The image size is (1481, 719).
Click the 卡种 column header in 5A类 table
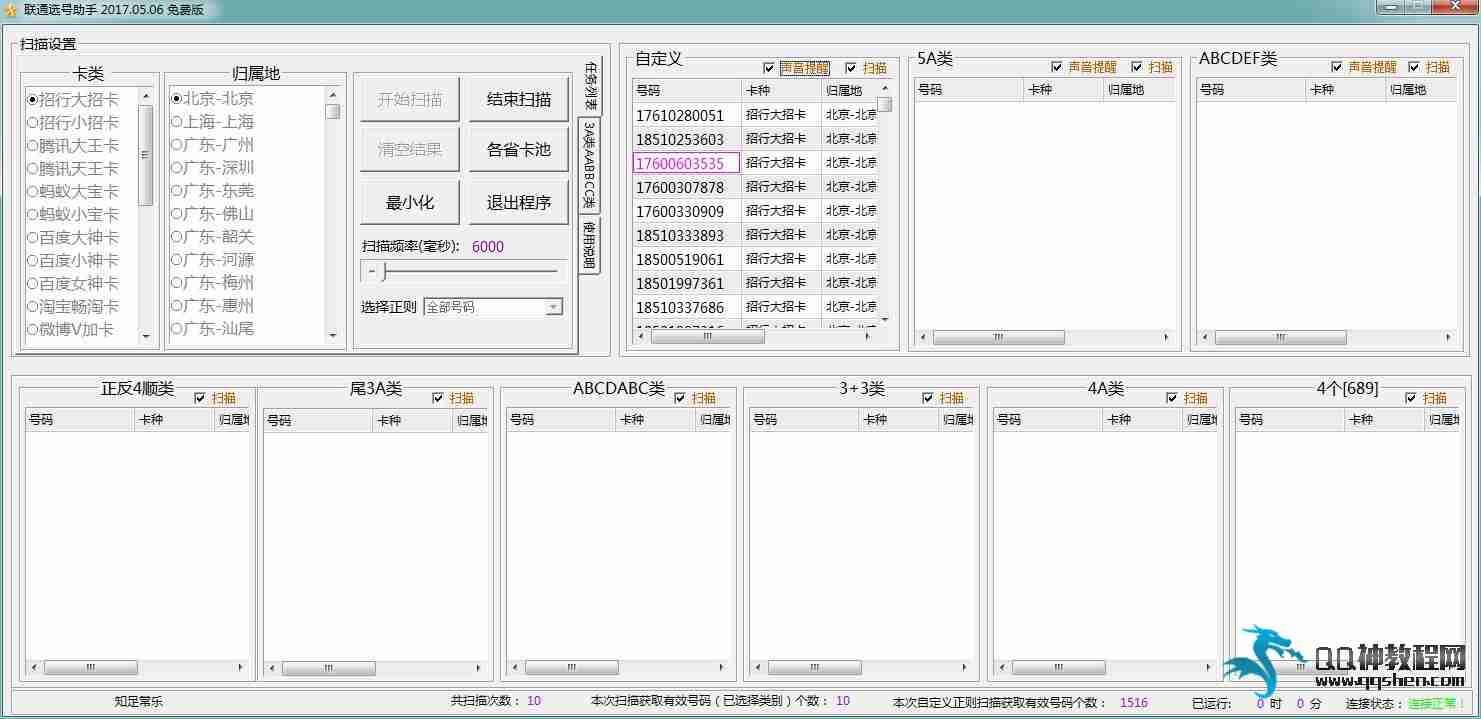click(x=1064, y=90)
